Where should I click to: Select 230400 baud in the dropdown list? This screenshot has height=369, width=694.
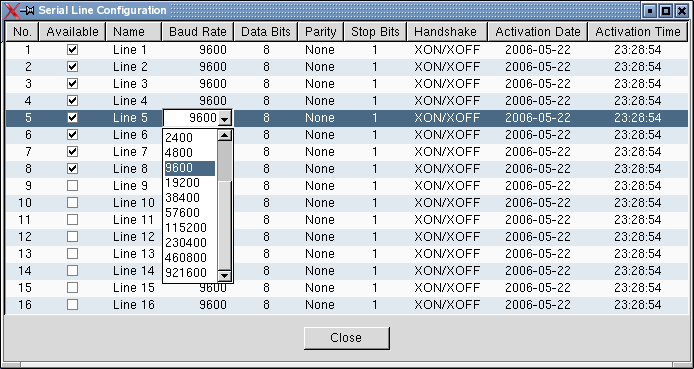190,243
